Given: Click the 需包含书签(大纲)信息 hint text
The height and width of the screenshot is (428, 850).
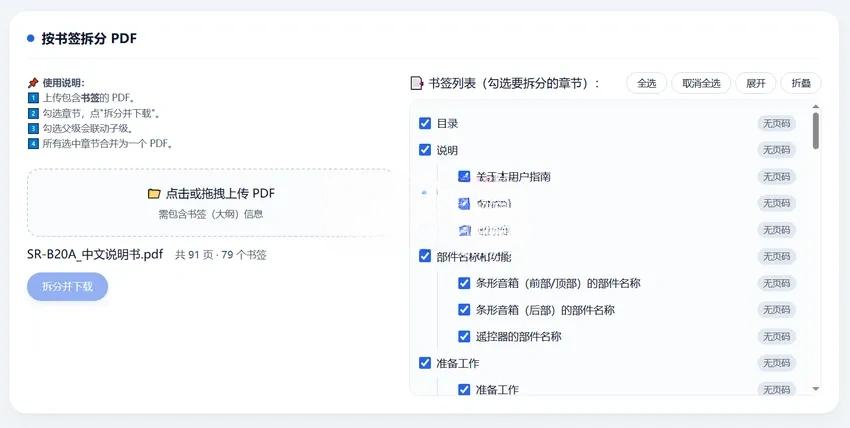Looking at the screenshot, I should (210, 214).
